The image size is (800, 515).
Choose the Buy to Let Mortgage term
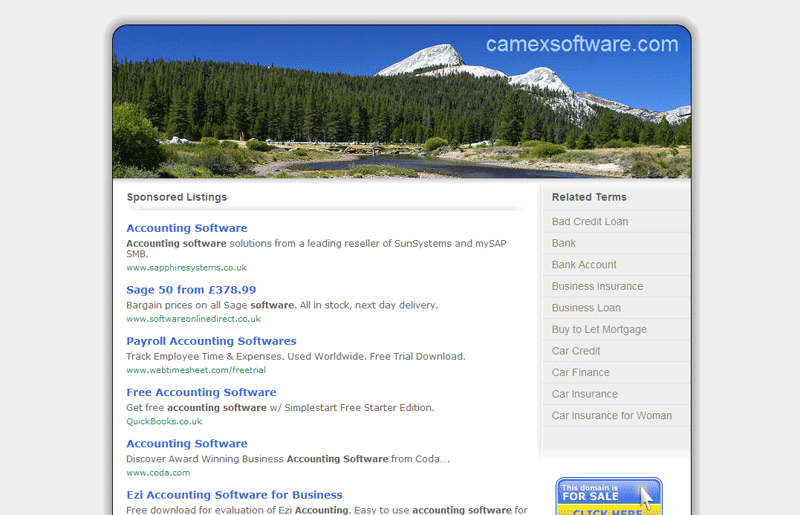[x=599, y=329]
